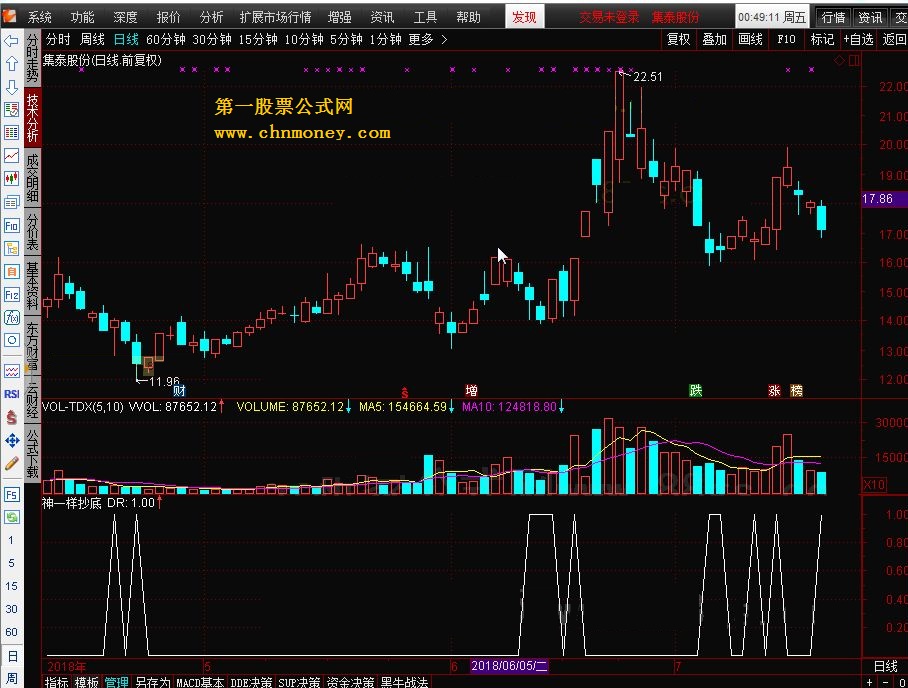Open the 报价 menu

tap(169, 17)
